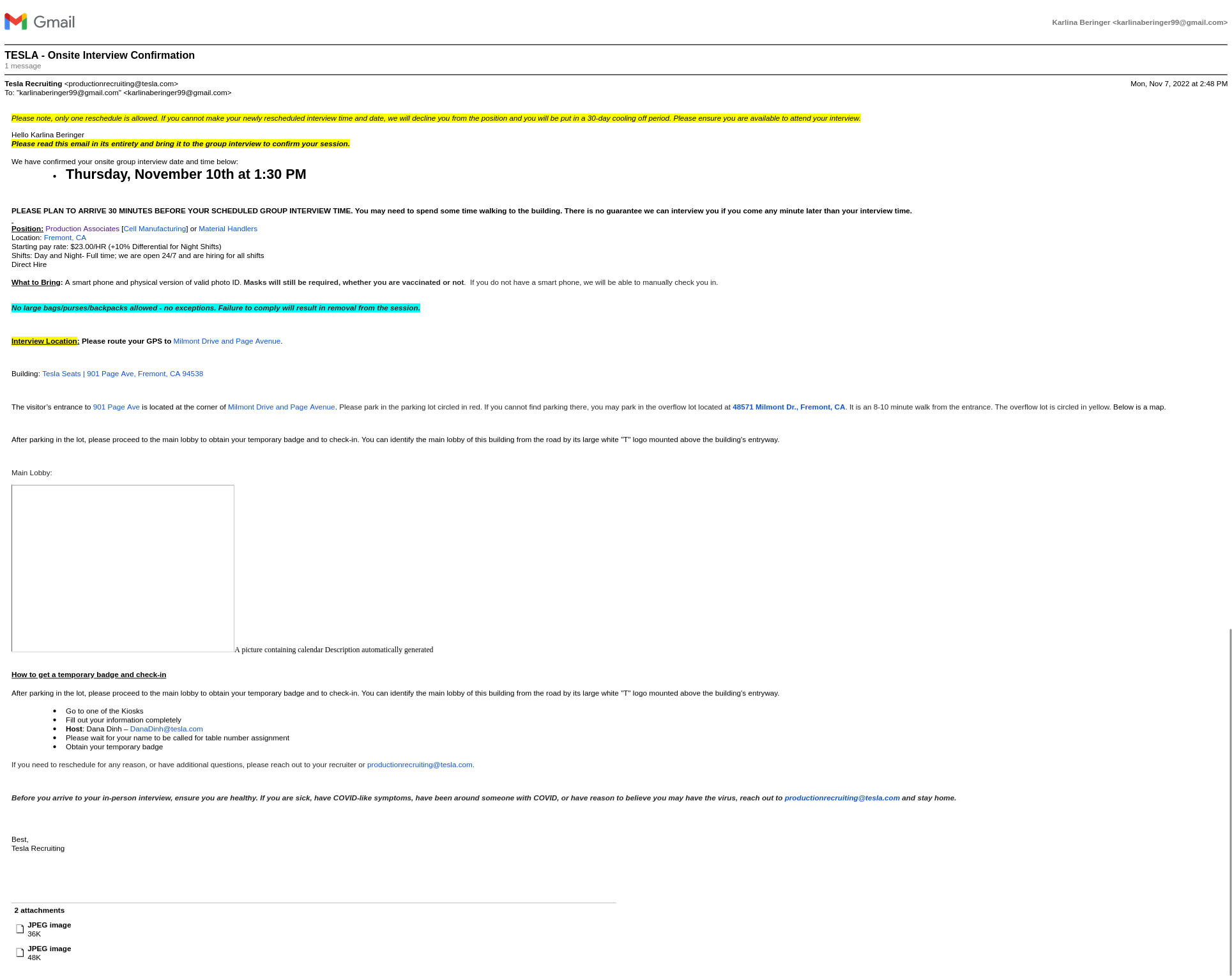Image resolution: width=1232 pixels, height=976 pixels.
Task: Click the Fremont, CA location link
Action: coord(65,238)
